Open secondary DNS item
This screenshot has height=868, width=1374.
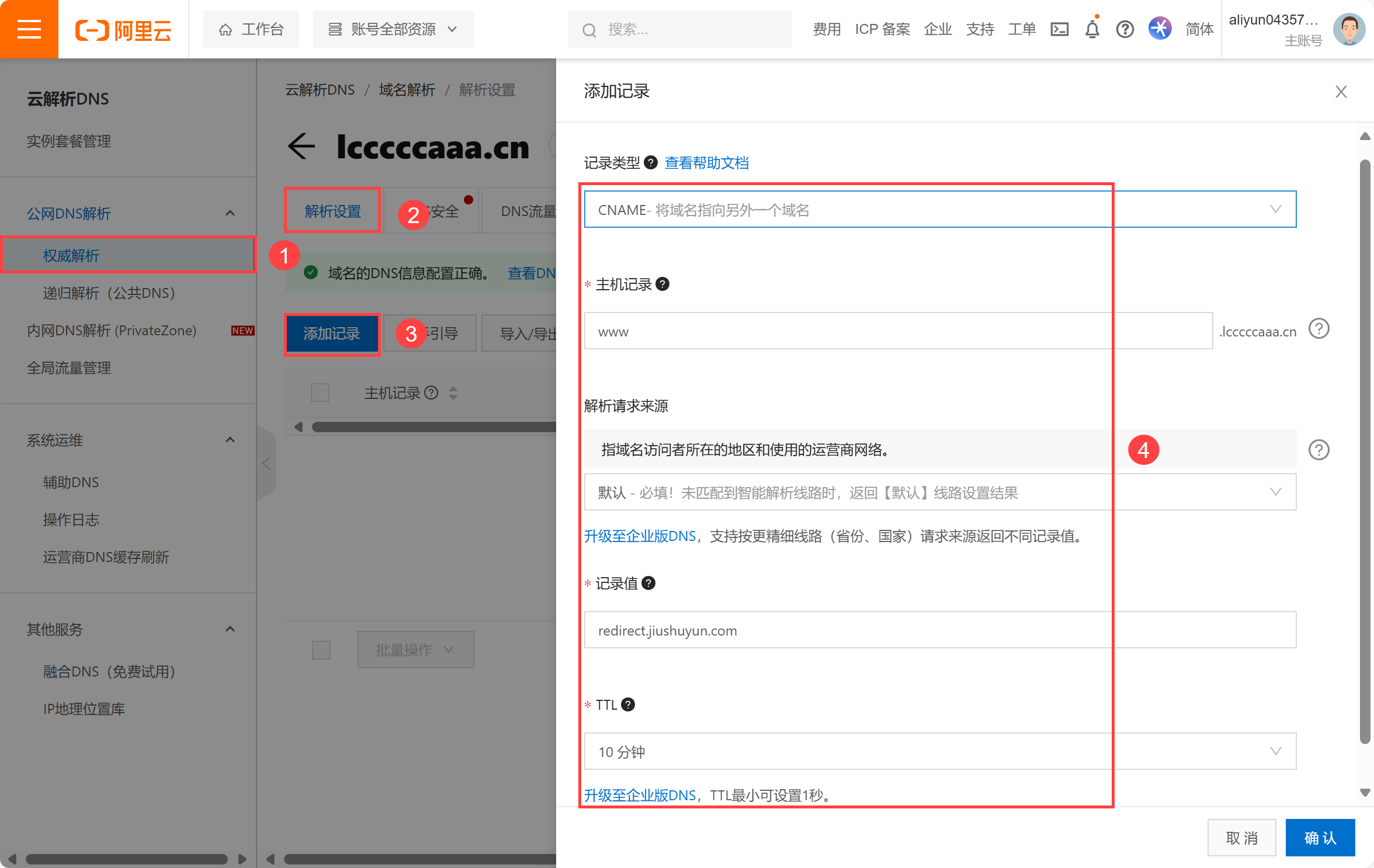(x=71, y=482)
